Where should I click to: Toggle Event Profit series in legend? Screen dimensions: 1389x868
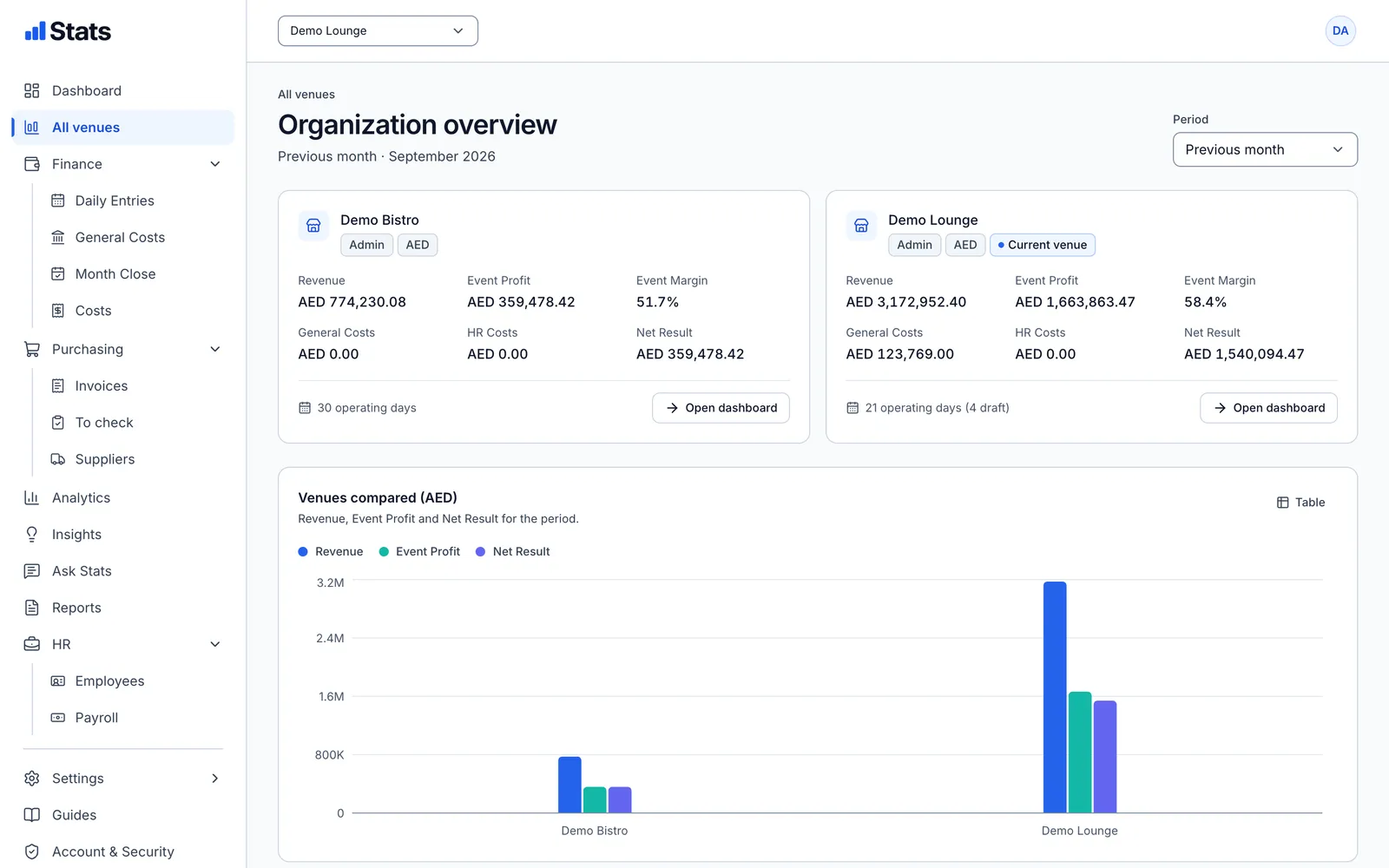[x=419, y=552]
